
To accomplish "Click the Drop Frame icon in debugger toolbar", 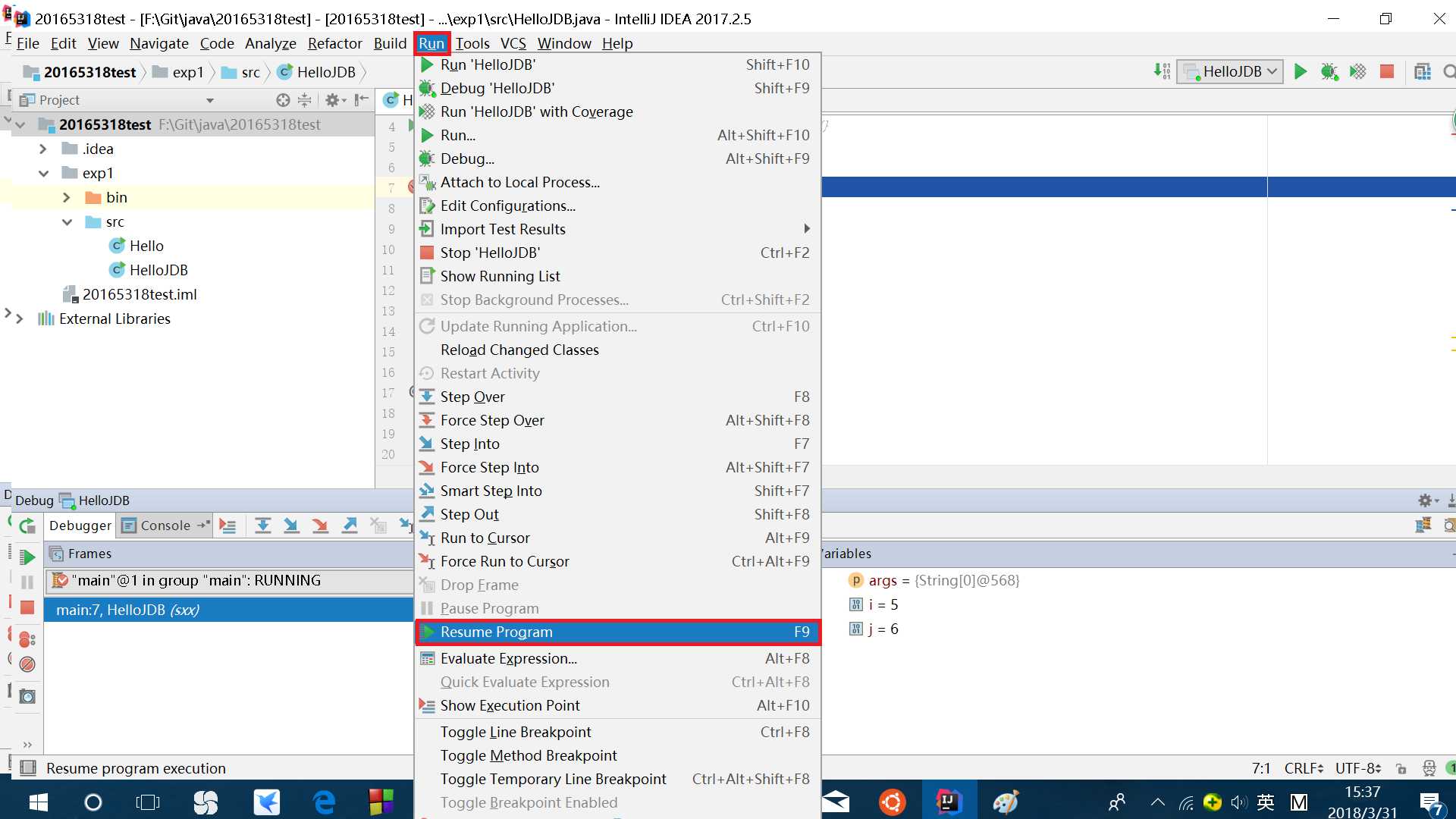I will tap(378, 526).
